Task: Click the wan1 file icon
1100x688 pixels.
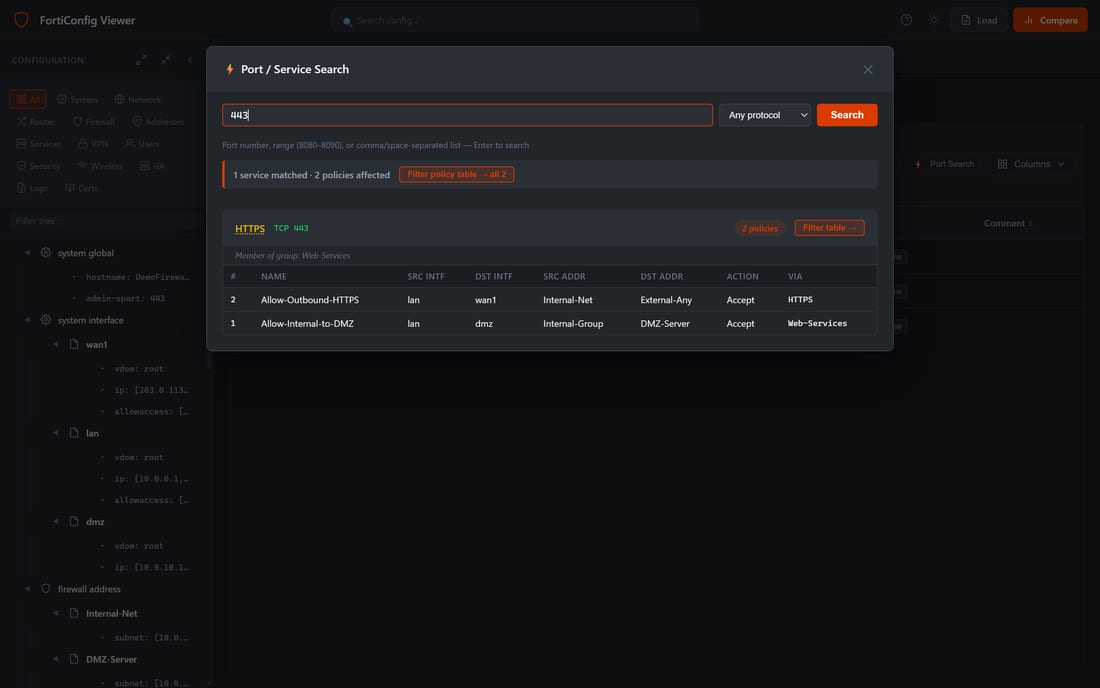Action: point(74,344)
